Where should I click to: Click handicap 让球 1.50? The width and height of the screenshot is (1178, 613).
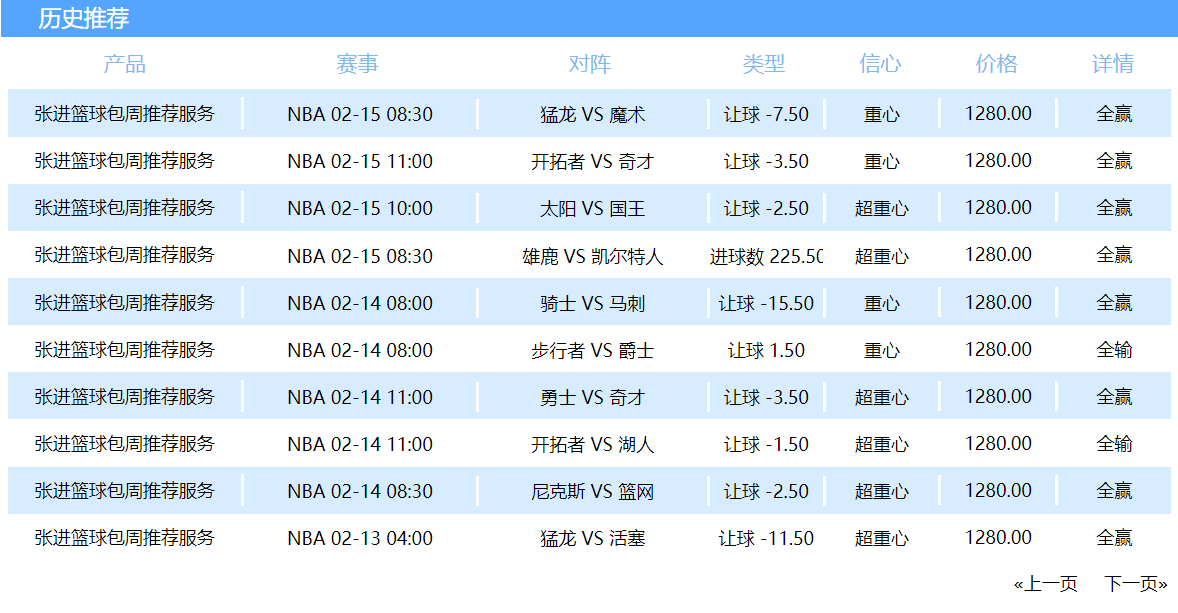[766, 350]
